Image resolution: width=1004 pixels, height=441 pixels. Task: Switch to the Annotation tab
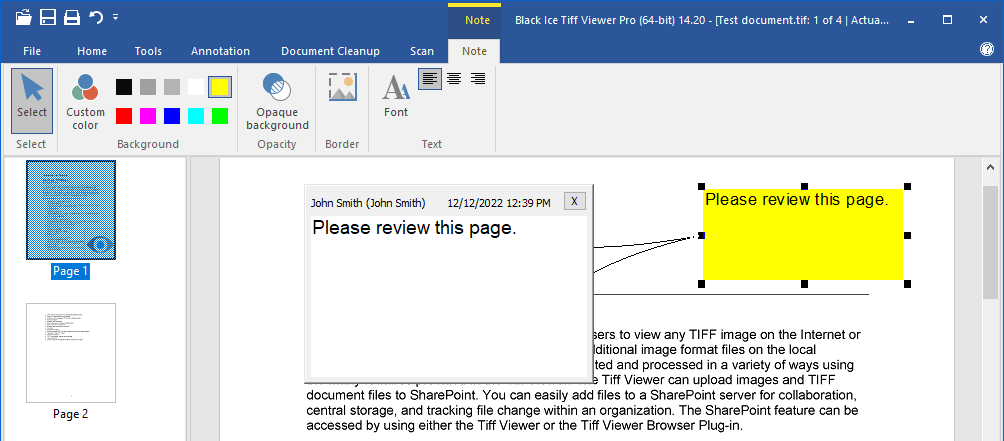coord(220,51)
